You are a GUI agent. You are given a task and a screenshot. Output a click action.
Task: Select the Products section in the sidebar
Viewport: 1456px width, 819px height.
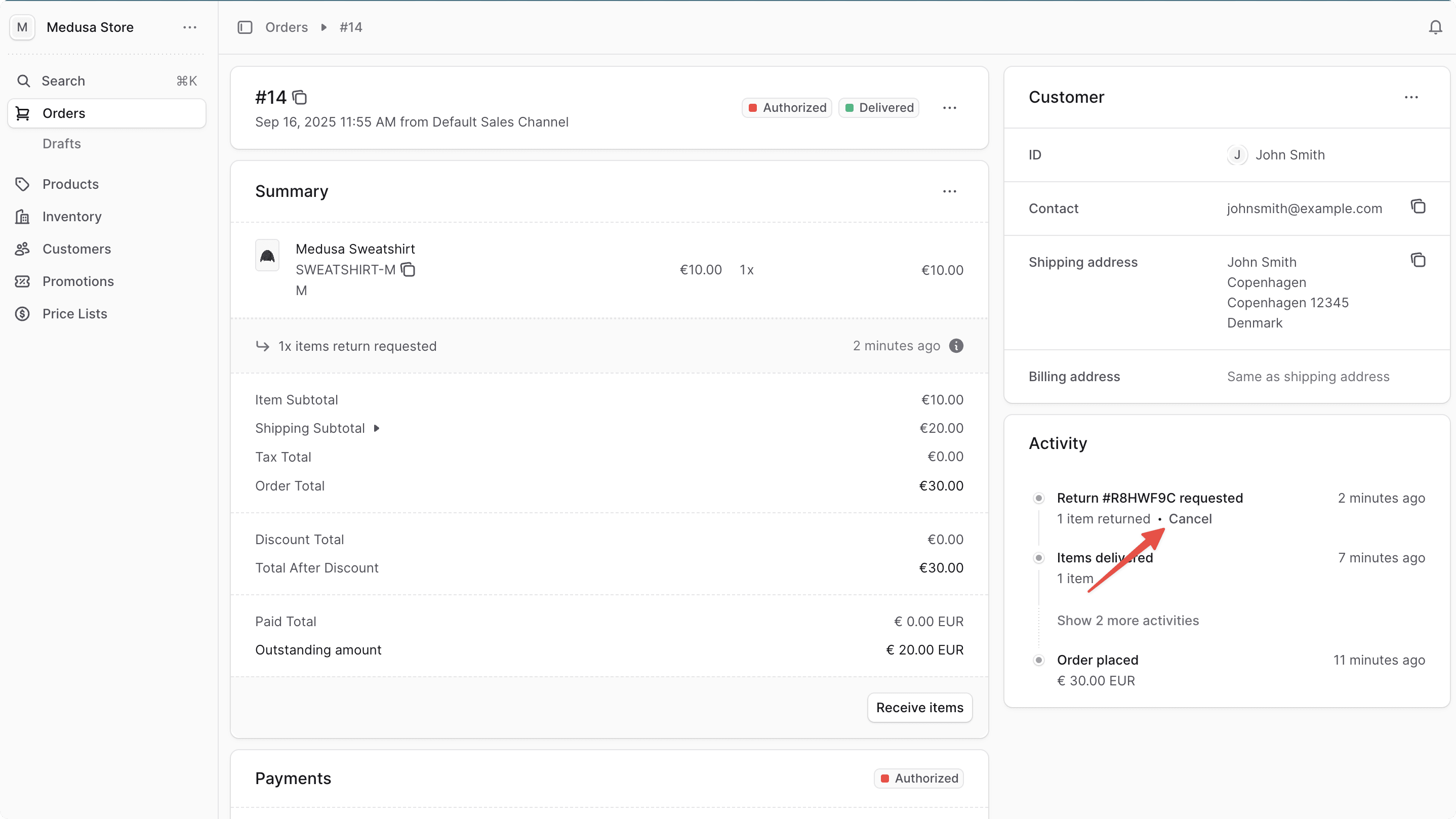(x=70, y=184)
